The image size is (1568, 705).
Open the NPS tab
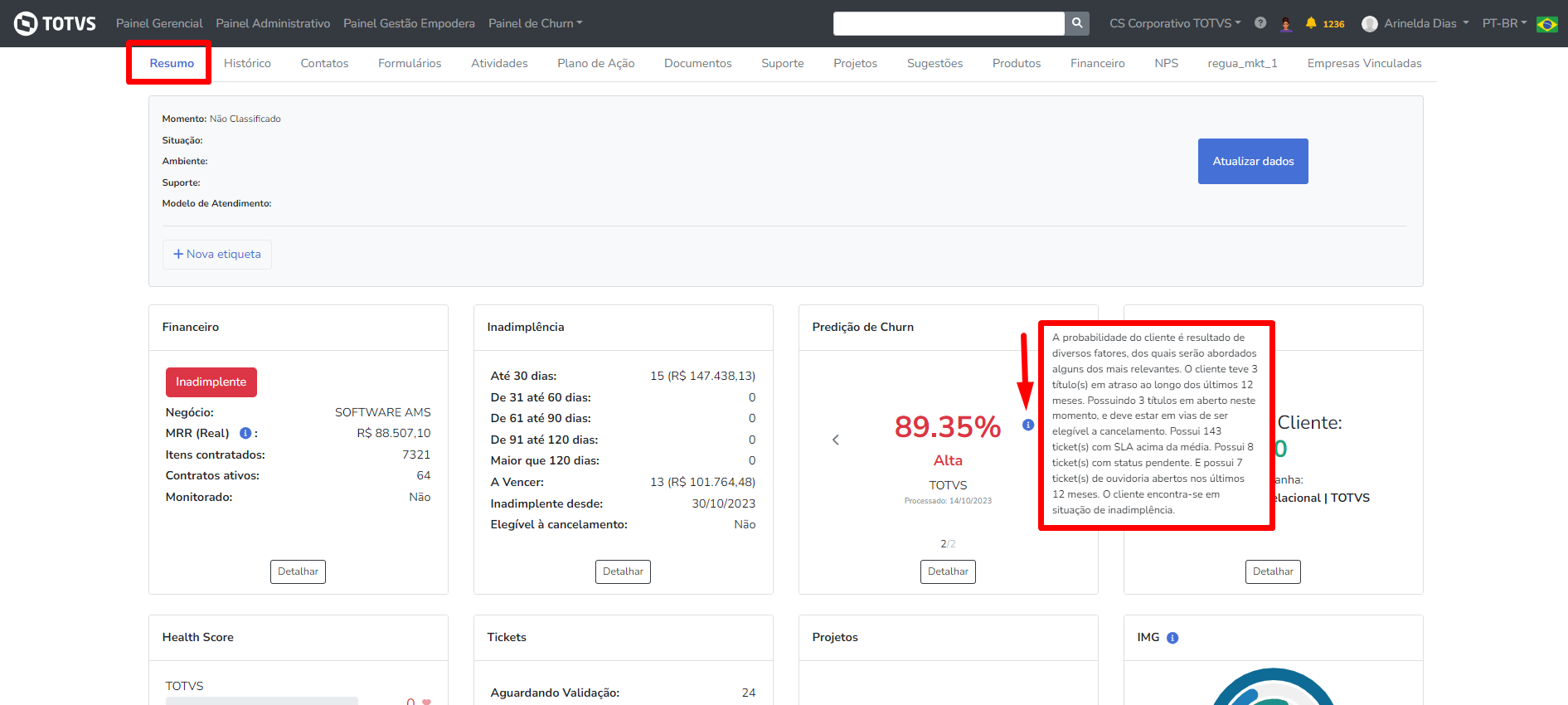coord(1166,63)
